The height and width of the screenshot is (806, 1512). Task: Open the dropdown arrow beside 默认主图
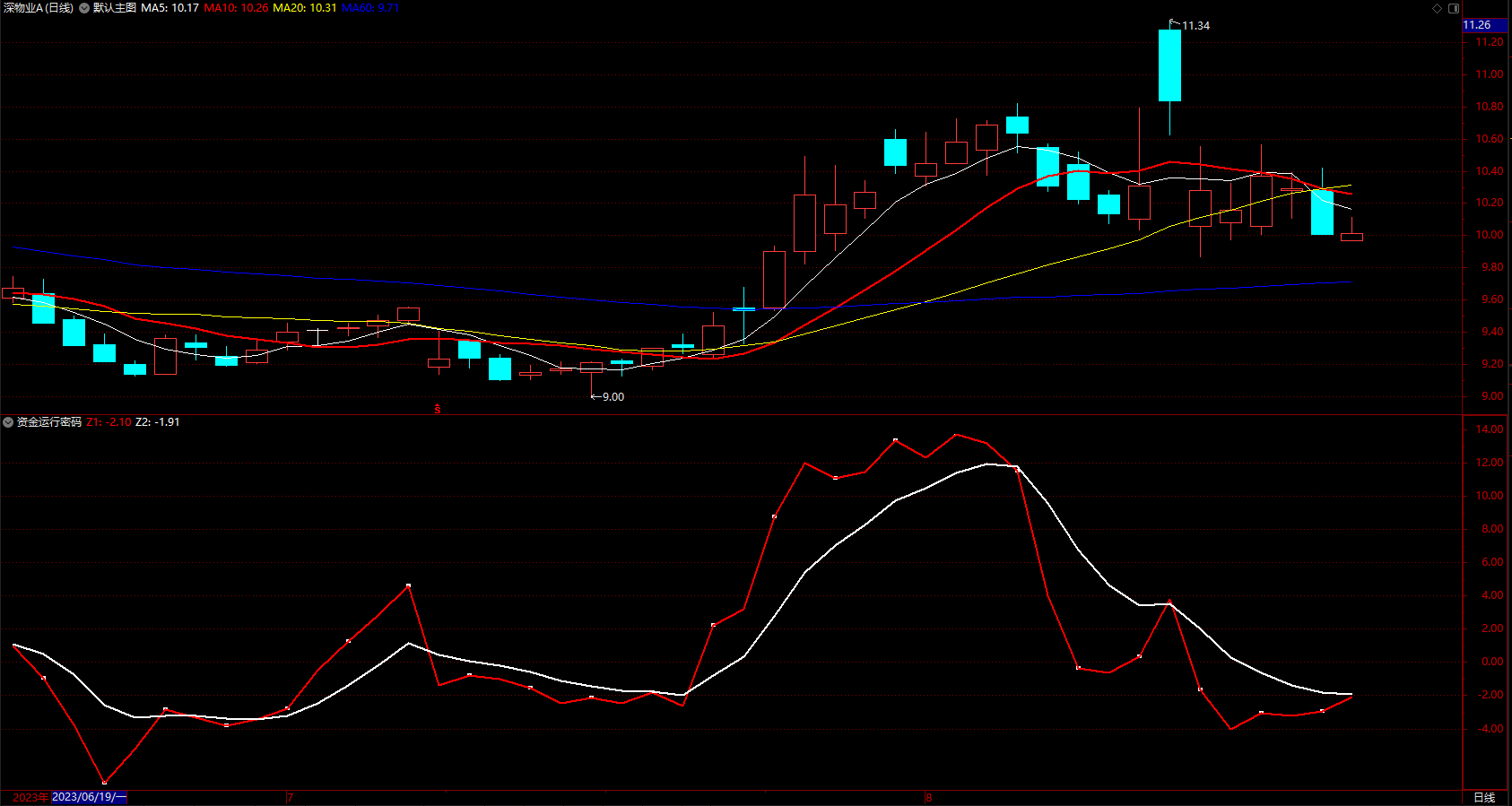coord(84,8)
